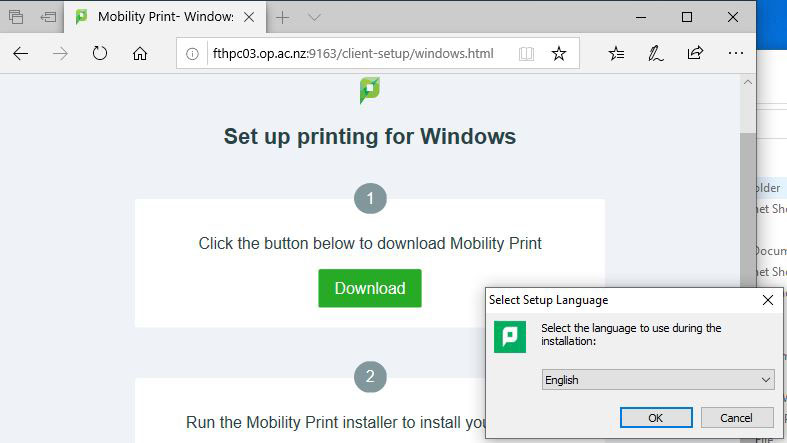Click 'Run the Mobility Print installer' text
Image resolution: width=787 pixels, height=443 pixels.
click(335, 422)
